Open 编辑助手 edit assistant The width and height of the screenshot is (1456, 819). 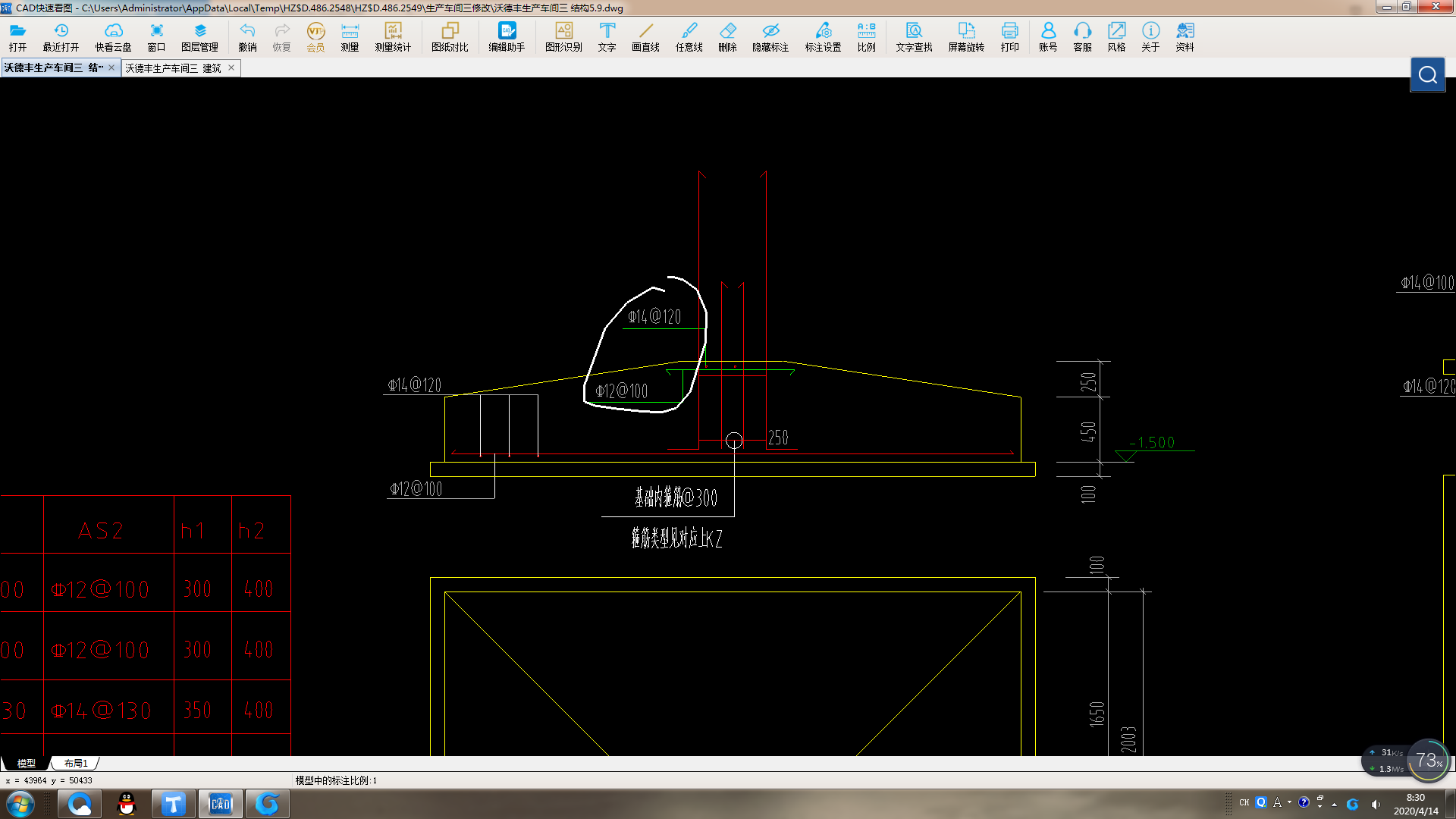507,36
